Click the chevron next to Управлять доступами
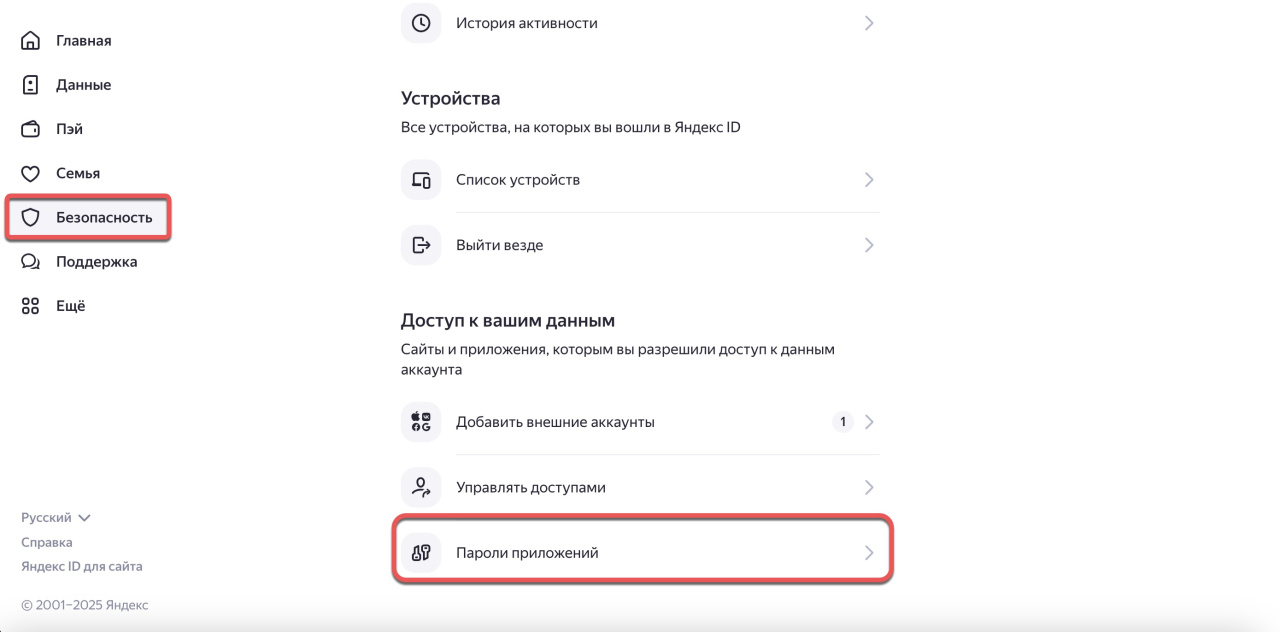Viewport: 1280px width, 632px height. [869, 487]
